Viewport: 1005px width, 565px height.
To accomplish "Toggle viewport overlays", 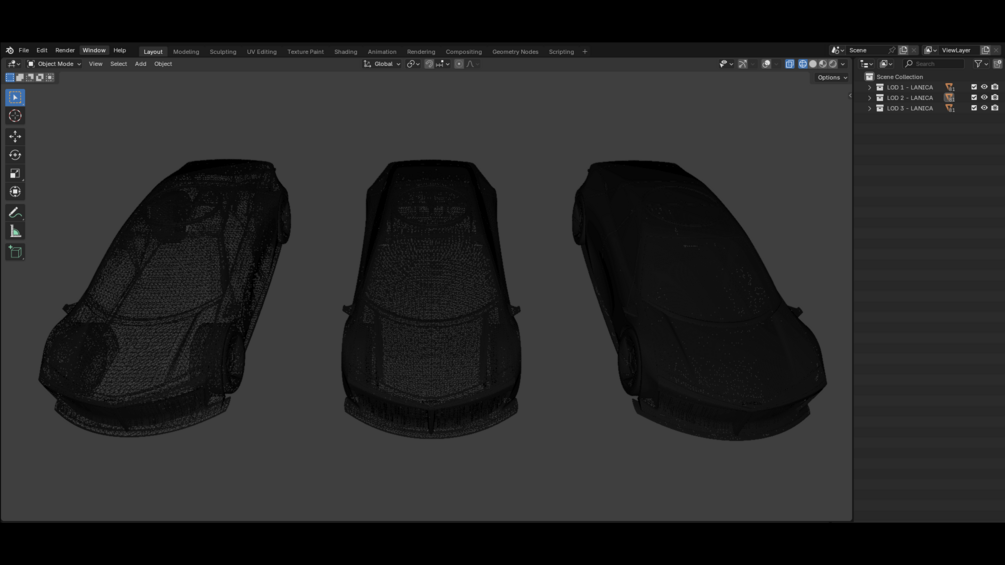I will 766,64.
